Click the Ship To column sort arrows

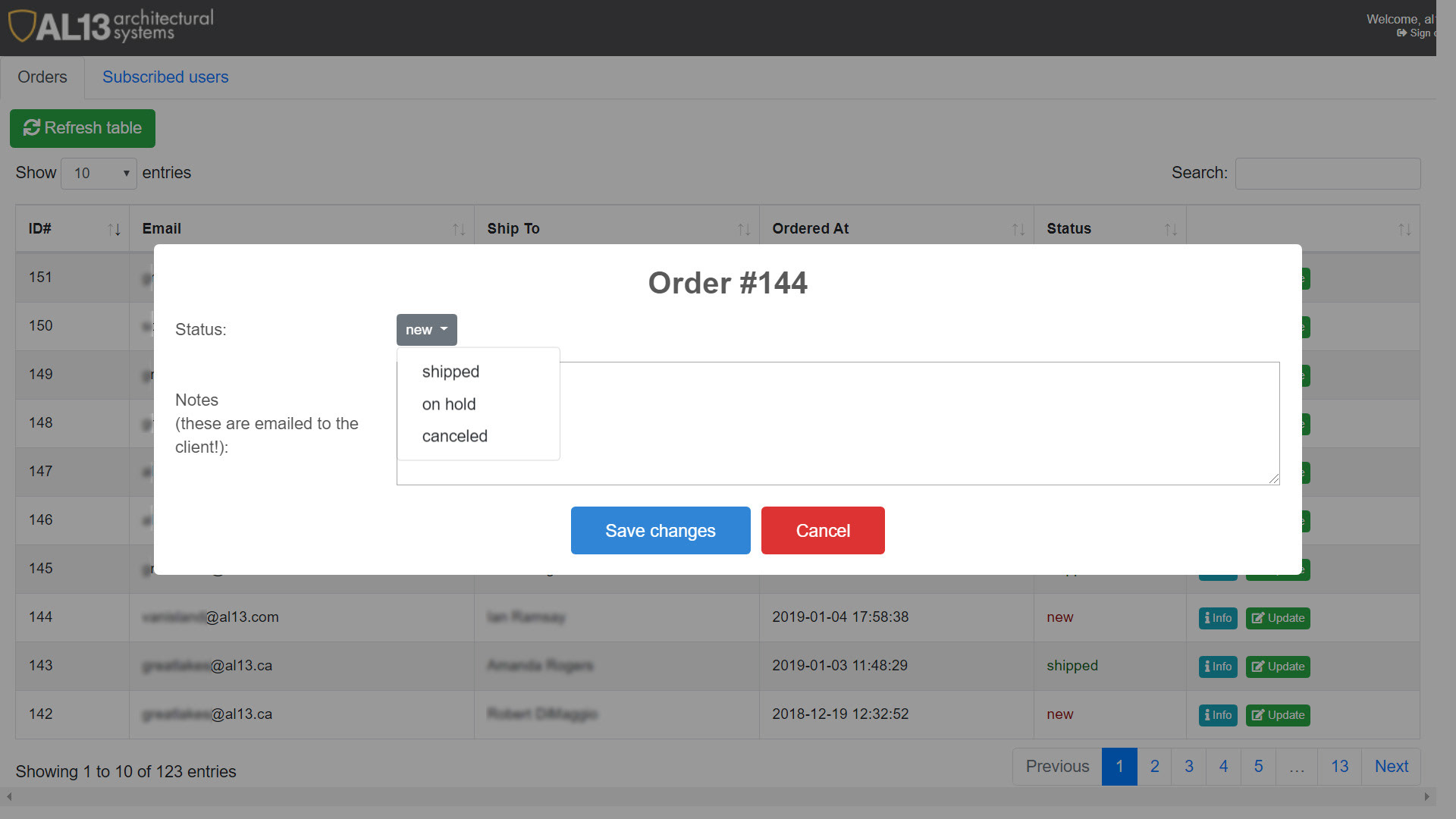coord(744,229)
